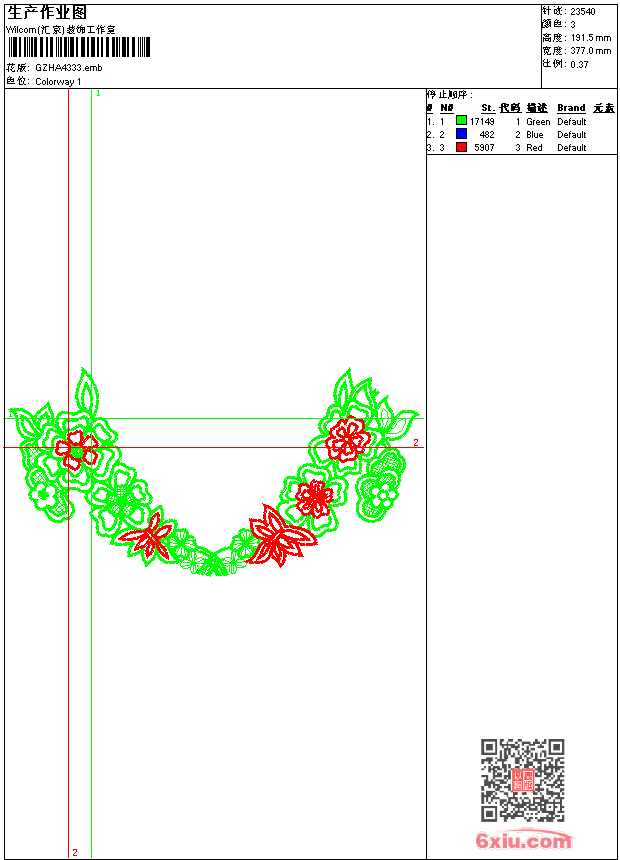Click the Green color swatch in stop sequence
Image resolution: width=620 pixels, height=860 pixels.
point(461,121)
